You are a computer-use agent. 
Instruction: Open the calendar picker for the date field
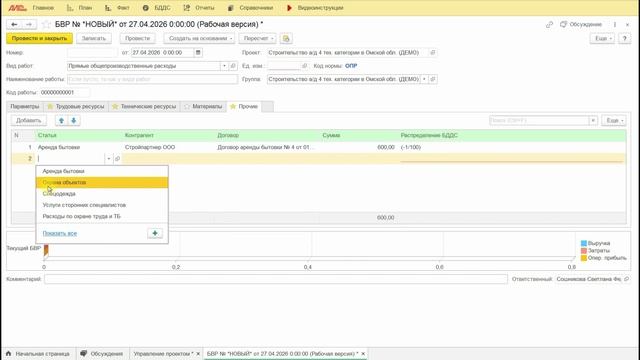(198, 53)
